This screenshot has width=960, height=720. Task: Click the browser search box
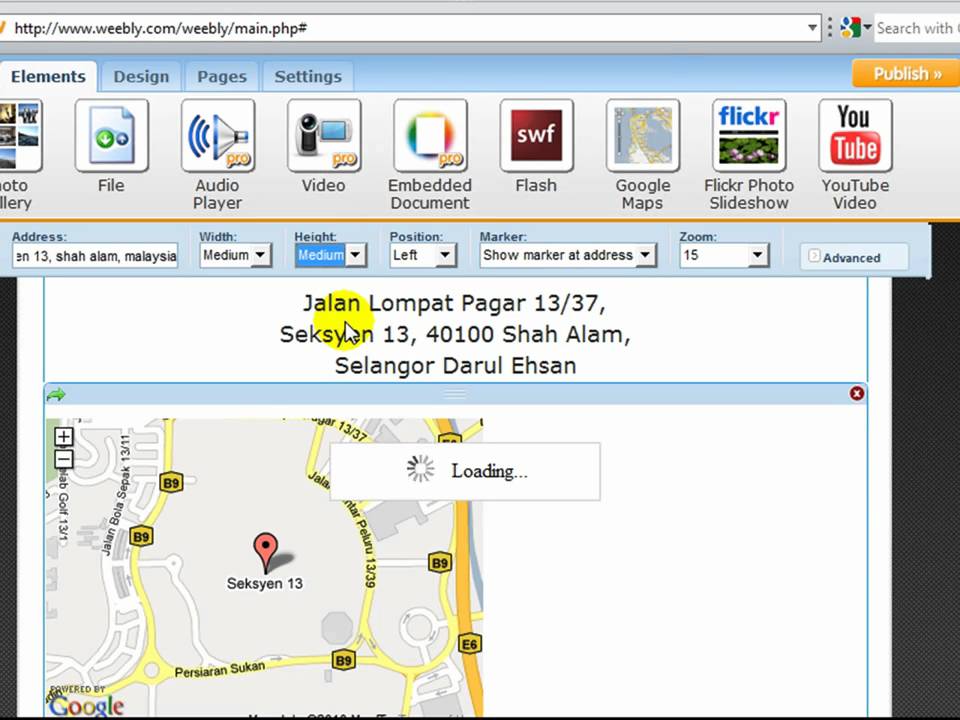click(x=917, y=28)
